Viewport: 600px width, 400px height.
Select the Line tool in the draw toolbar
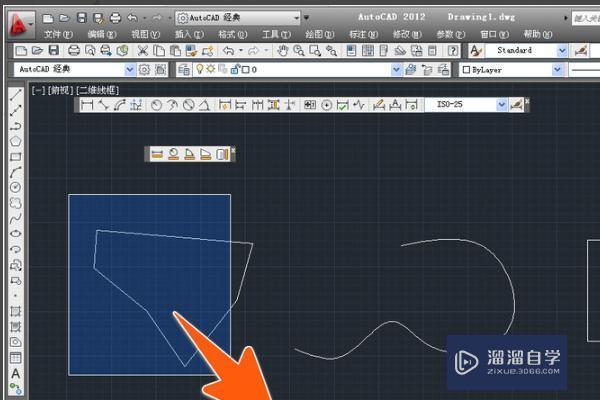tap(15, 95)
